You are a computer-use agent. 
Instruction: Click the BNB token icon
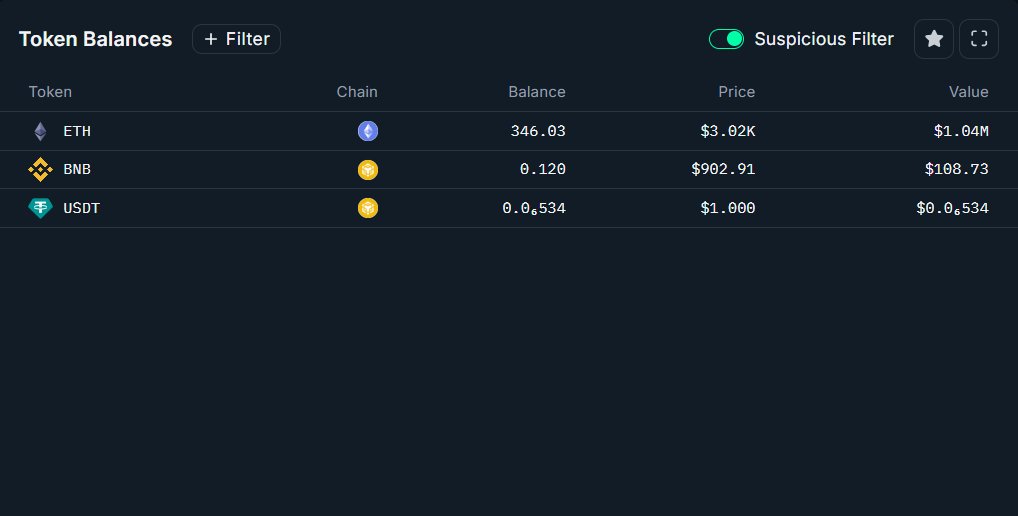40,170
